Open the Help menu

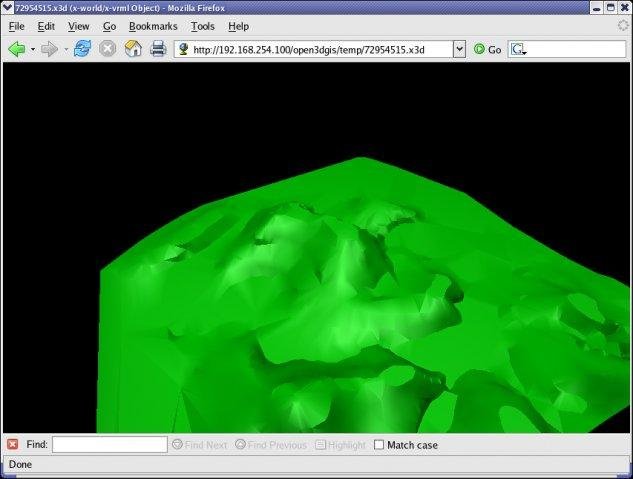pos(238,27)
